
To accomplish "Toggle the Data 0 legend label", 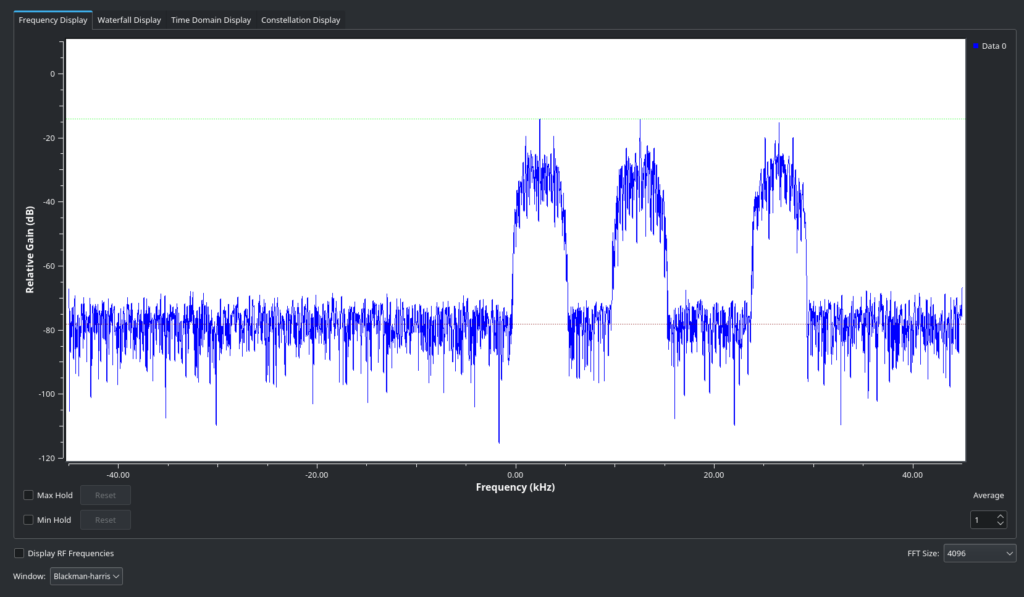I will [994, 46].
